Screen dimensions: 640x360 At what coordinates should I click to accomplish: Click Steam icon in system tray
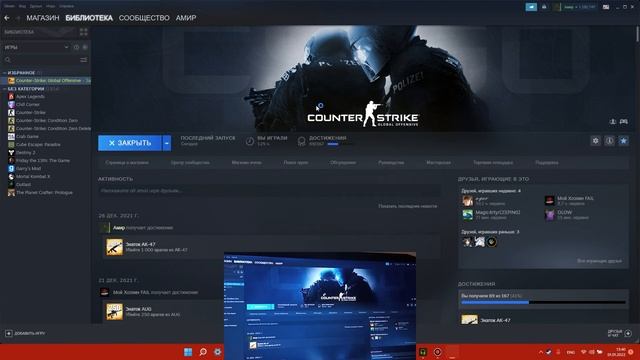click(x=549, y=352)
